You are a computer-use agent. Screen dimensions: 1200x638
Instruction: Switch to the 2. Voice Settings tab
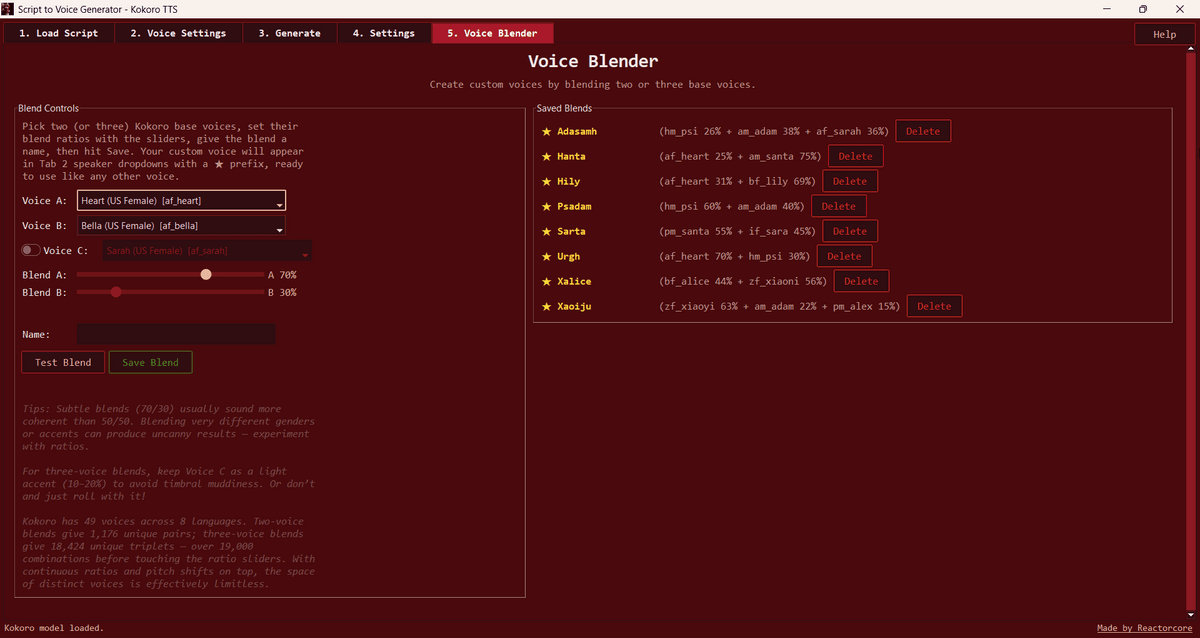tap(179, 33)
